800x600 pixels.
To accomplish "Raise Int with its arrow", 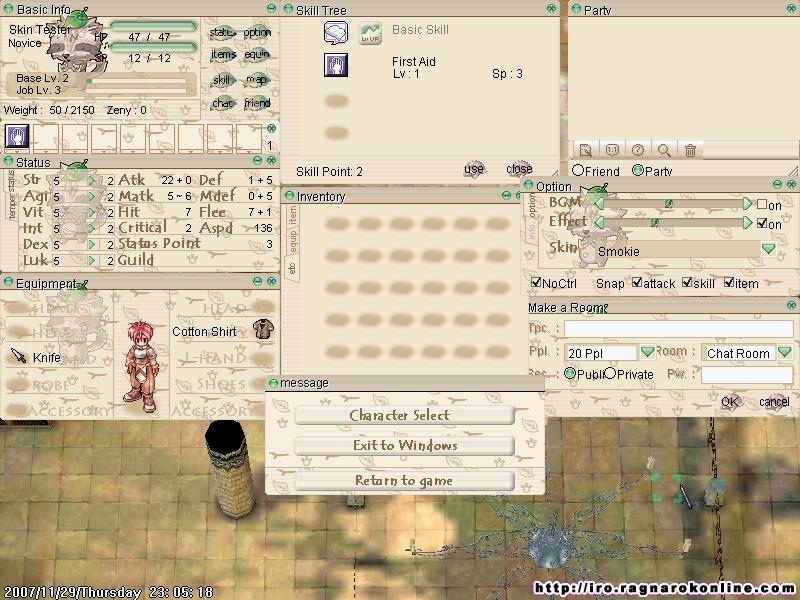I will [x=91, y=229].
